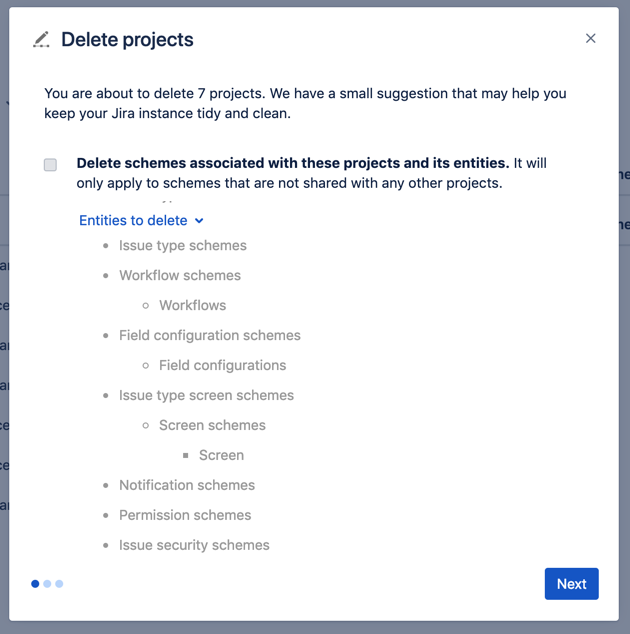Viewport: 630px width, 634px height.
Task: Open the Entities to delete link
Action: (x=133, y=220)
